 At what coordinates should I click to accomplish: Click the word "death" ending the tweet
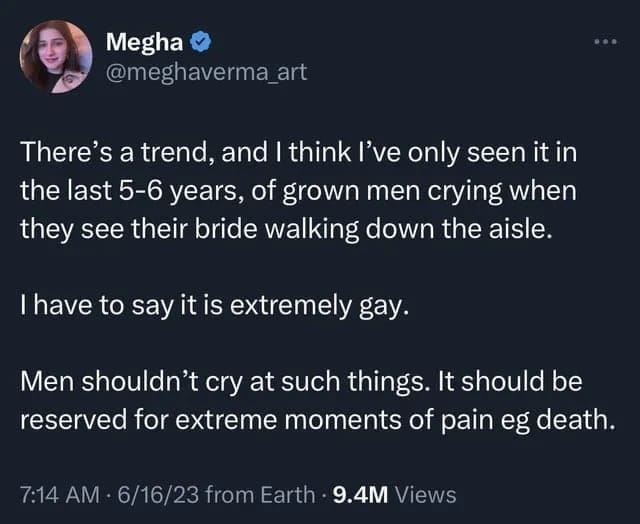(573, 419)
